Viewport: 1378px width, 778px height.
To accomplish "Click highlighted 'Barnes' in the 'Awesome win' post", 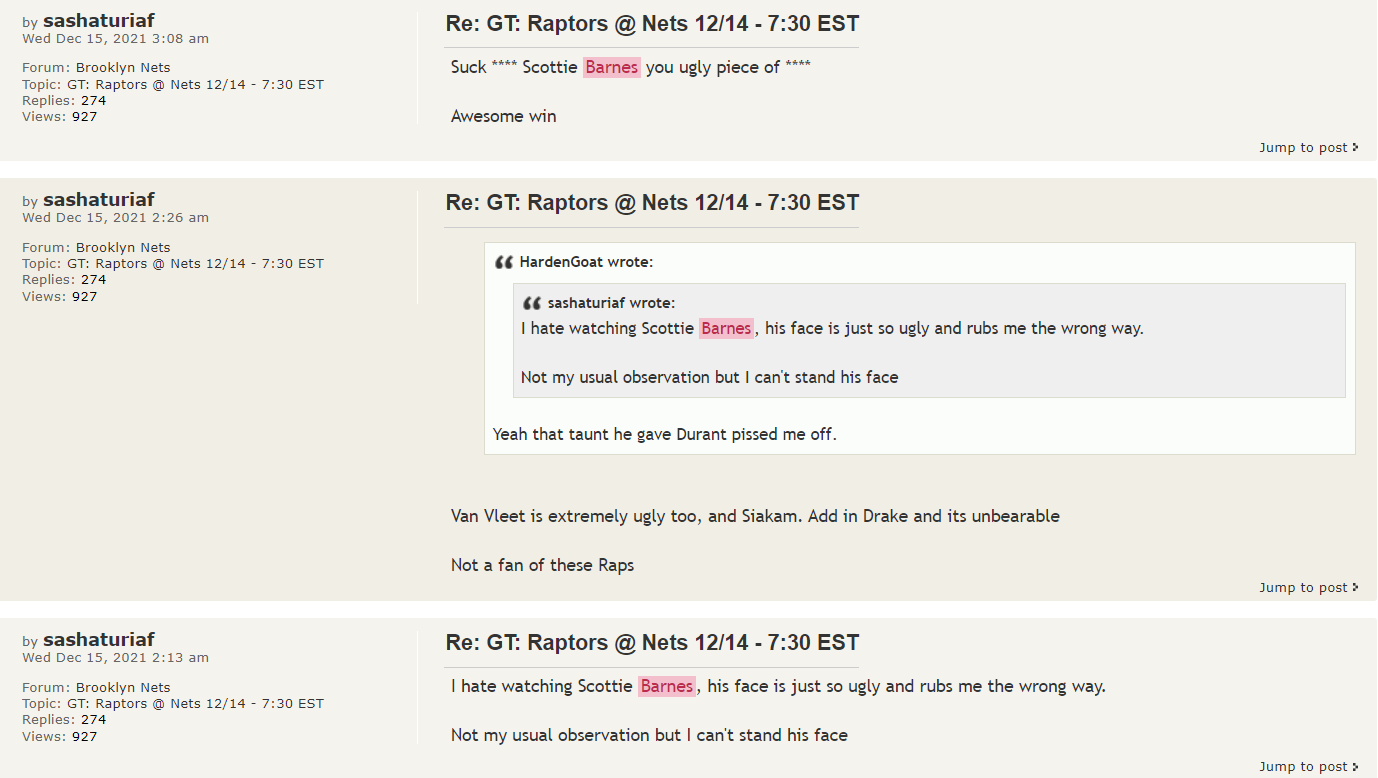I will [612, 67].
